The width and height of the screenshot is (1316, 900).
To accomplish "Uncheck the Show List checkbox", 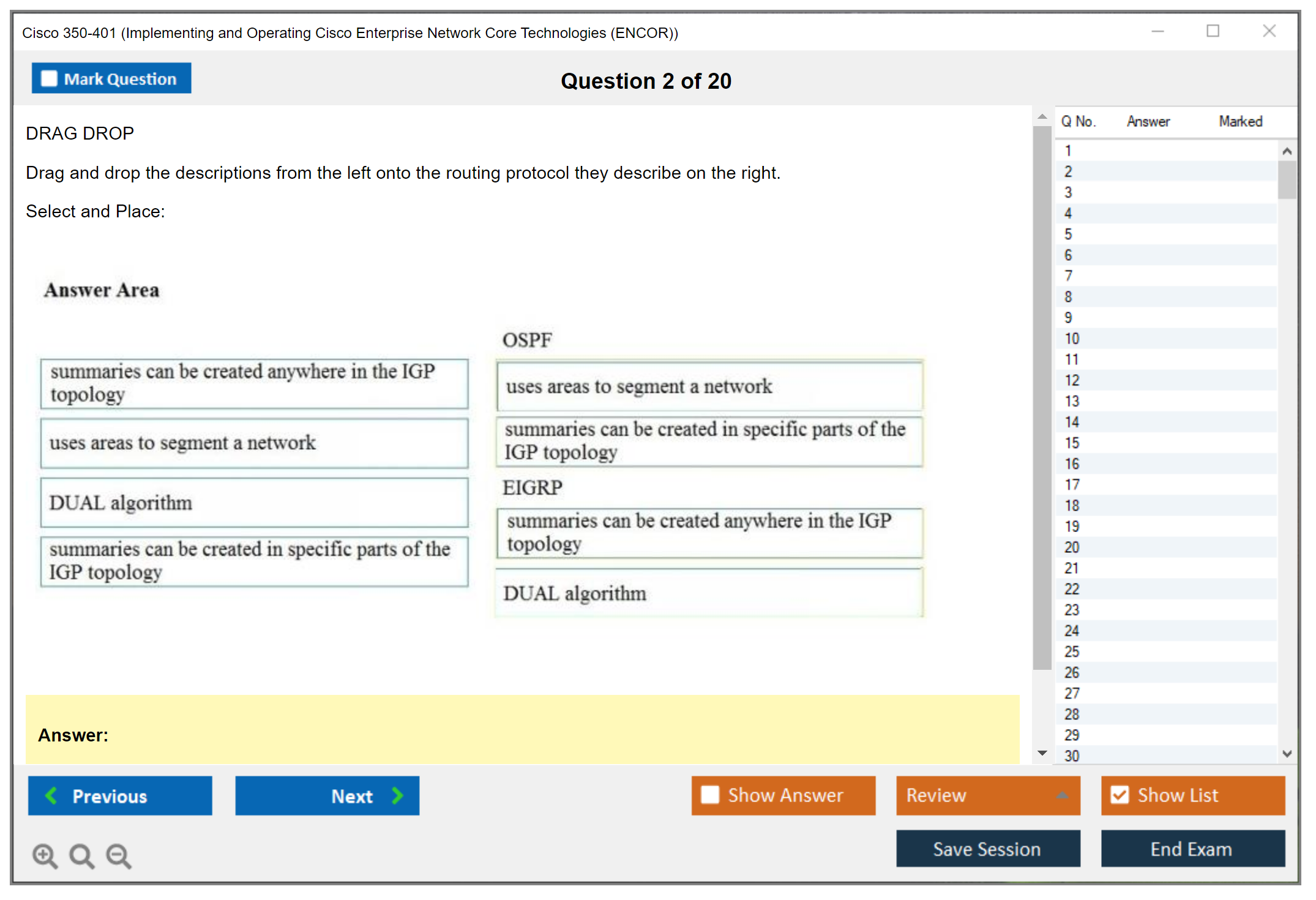I will (x=1120, y=795).
